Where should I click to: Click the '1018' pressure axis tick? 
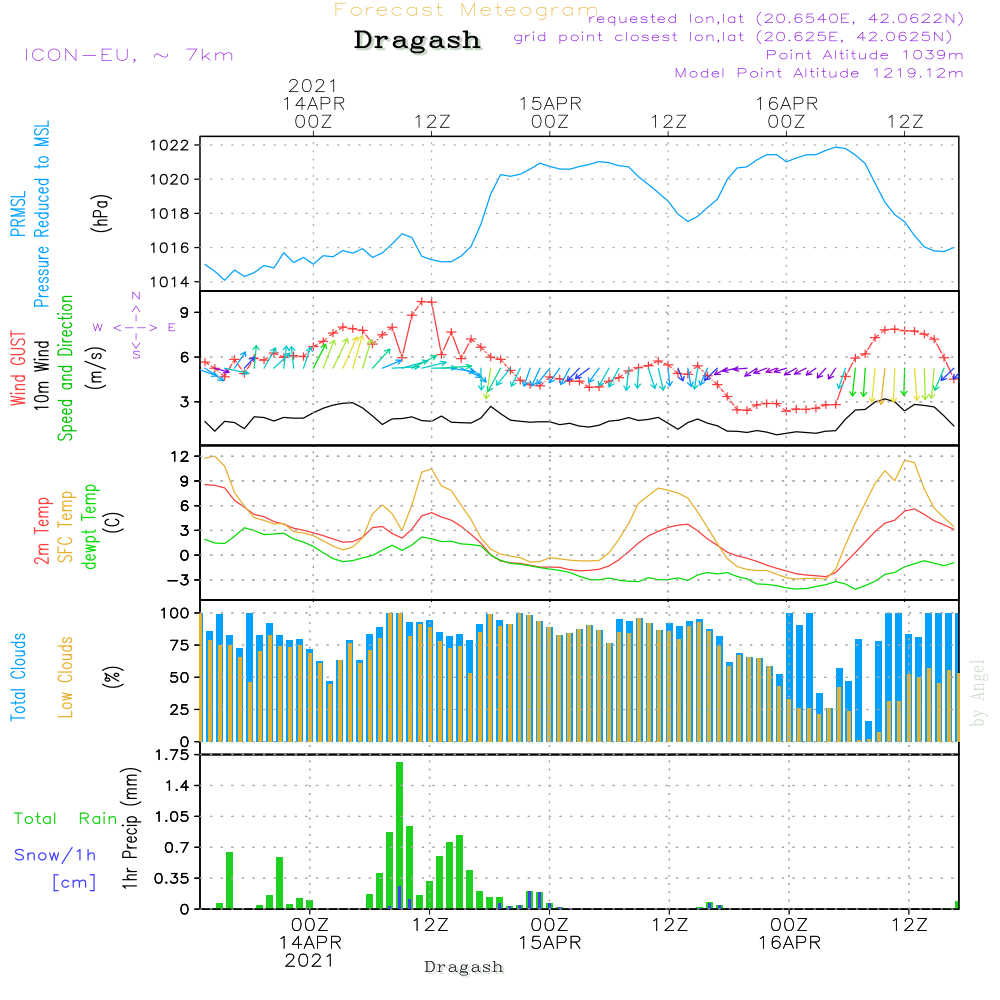[x=170, y=214]
